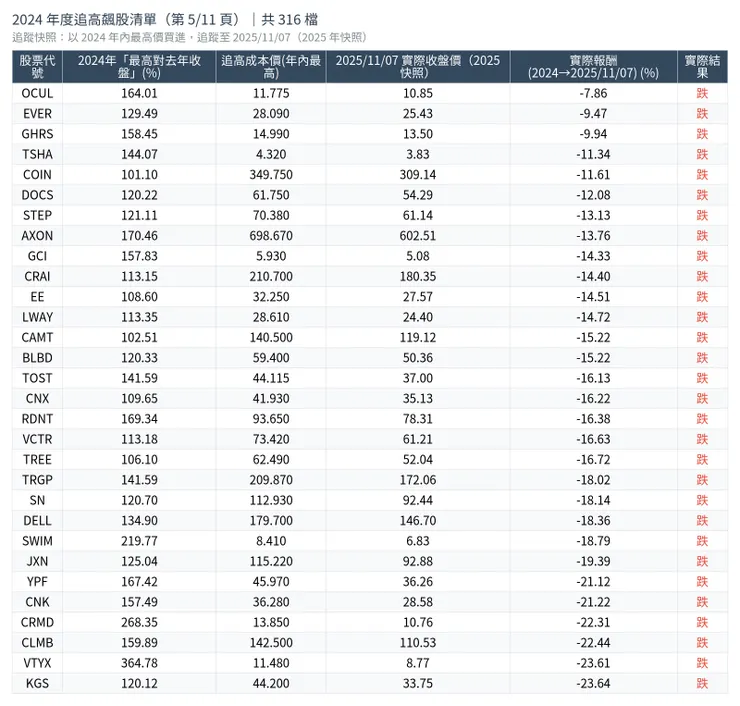Select VTYX's 364.78 percent value

pos(139,663)
